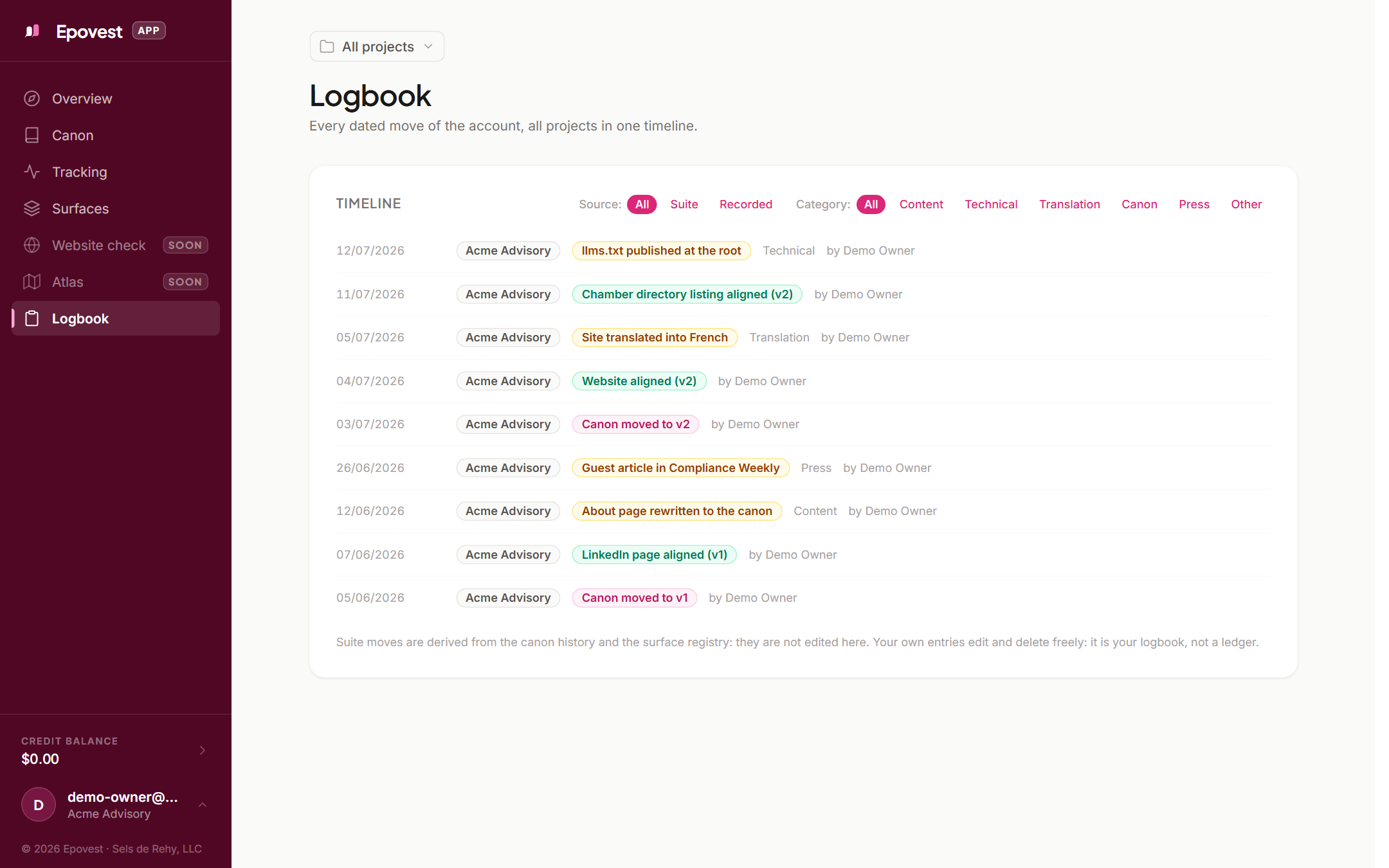Click the APP badge near logo
Image resolution: width=1389 pixels, height=868 pixels.
click(x=149, y=31)
